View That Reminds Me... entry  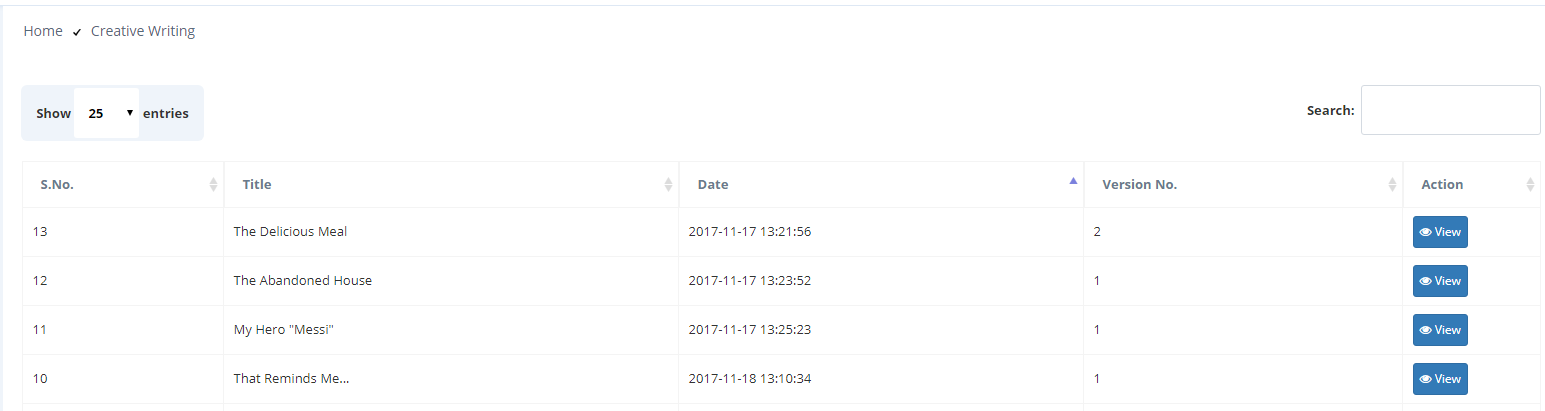1440,379
